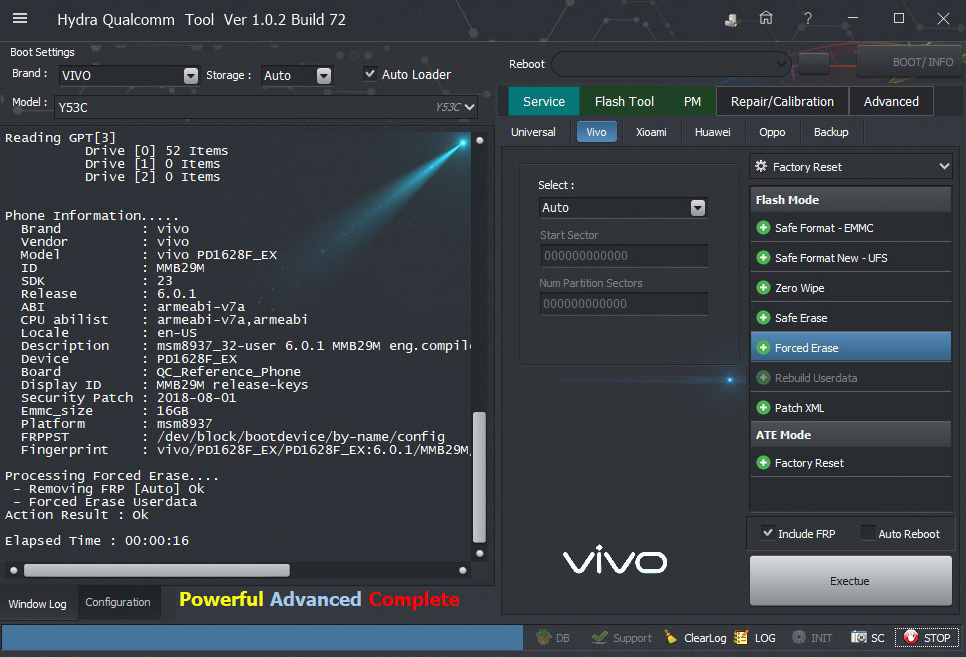966x657 pixels.
Task: Open help via the question mark icon
Action: point(808,18)
